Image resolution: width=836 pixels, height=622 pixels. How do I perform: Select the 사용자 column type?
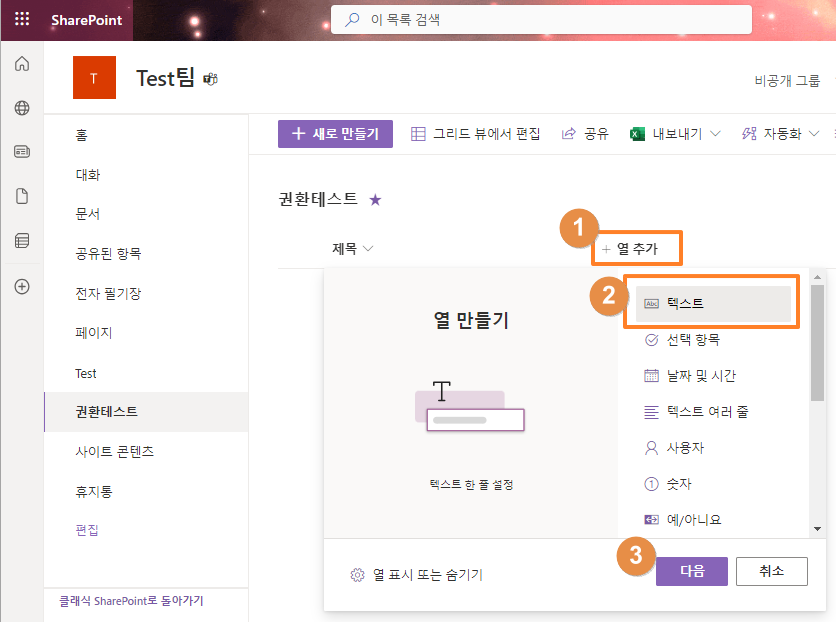(x=713, y=448)
